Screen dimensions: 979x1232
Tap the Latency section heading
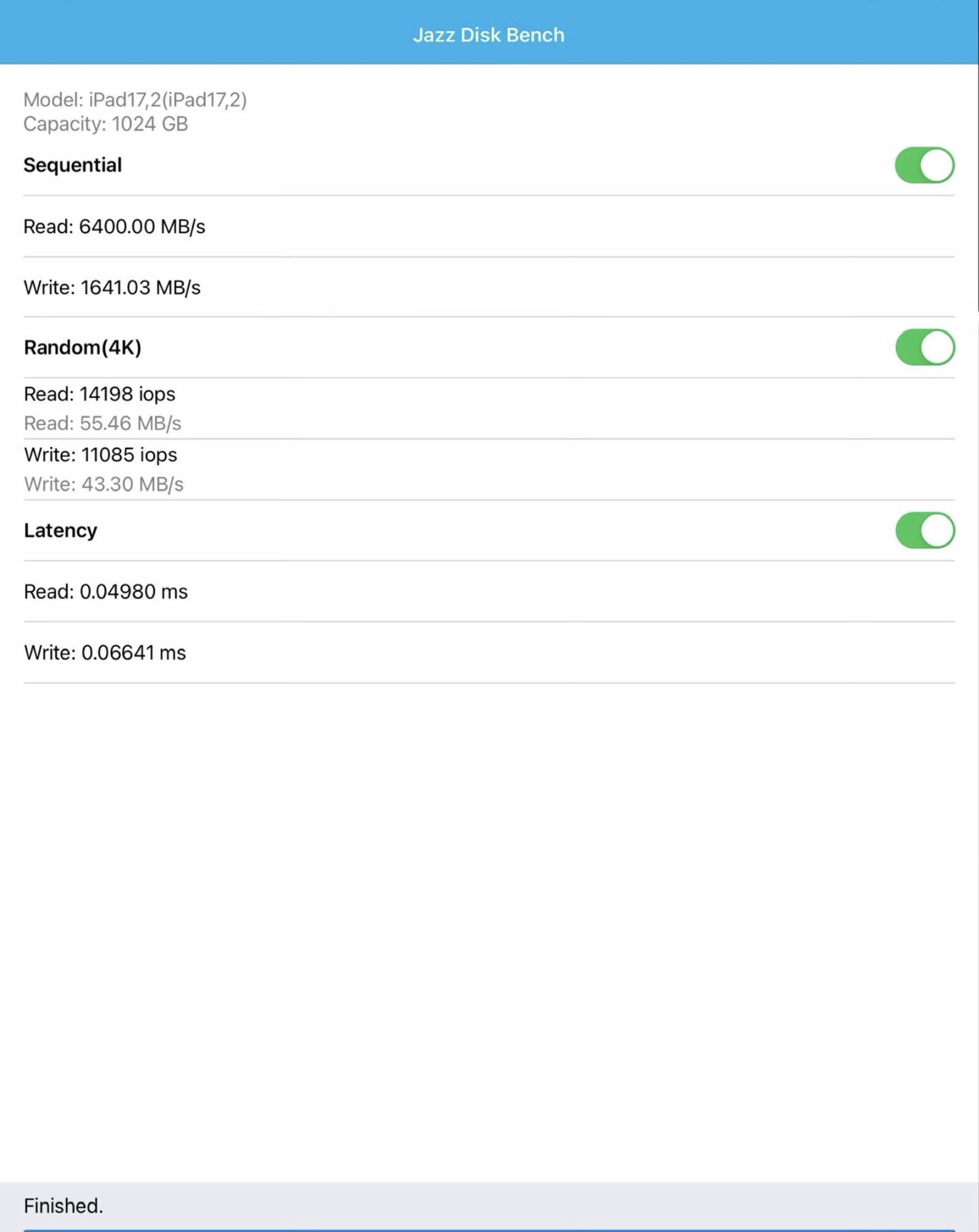pos(60,530)
